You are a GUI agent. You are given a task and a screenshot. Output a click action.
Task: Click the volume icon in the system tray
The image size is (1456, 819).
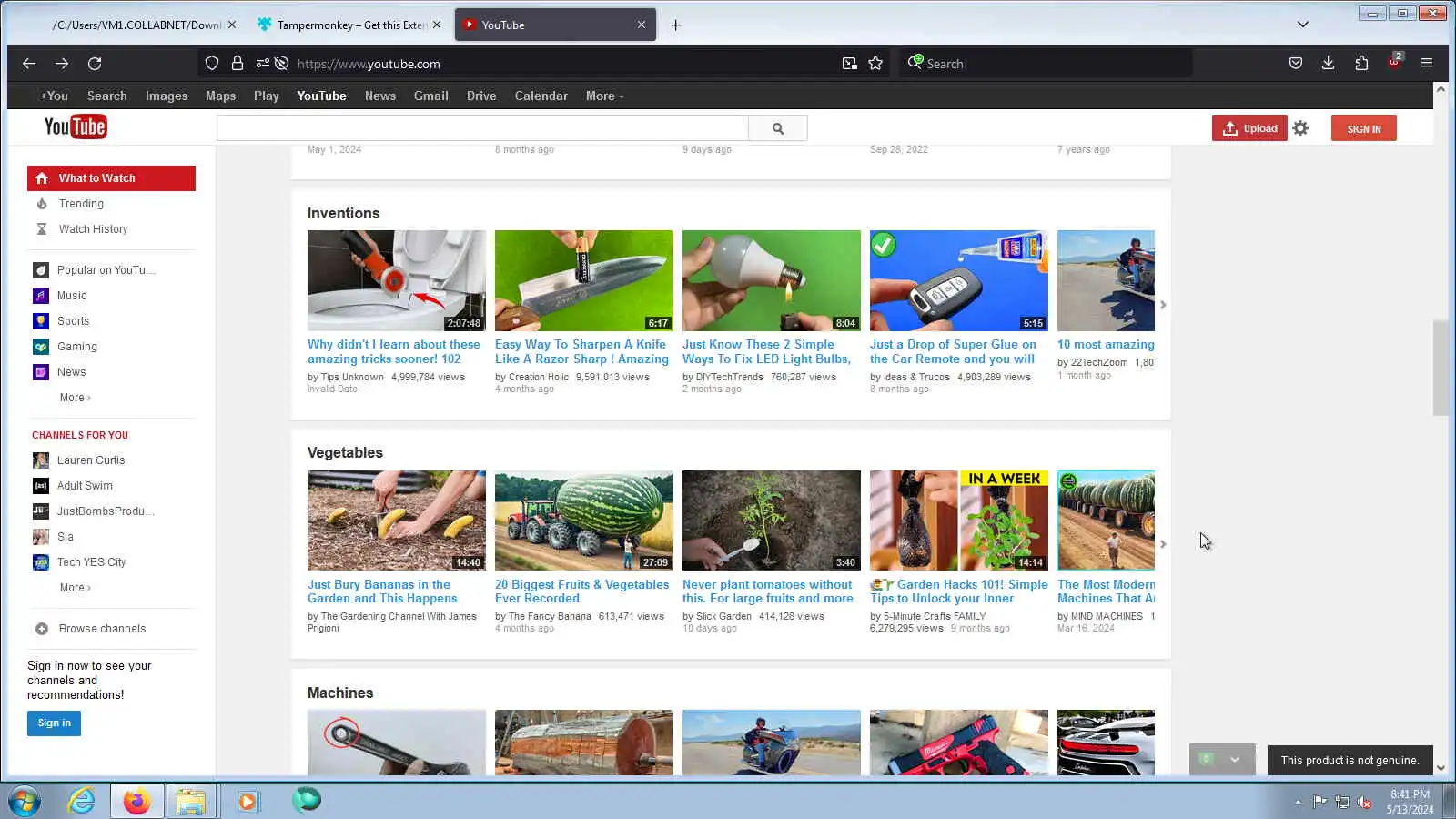tap(1364, 802)
